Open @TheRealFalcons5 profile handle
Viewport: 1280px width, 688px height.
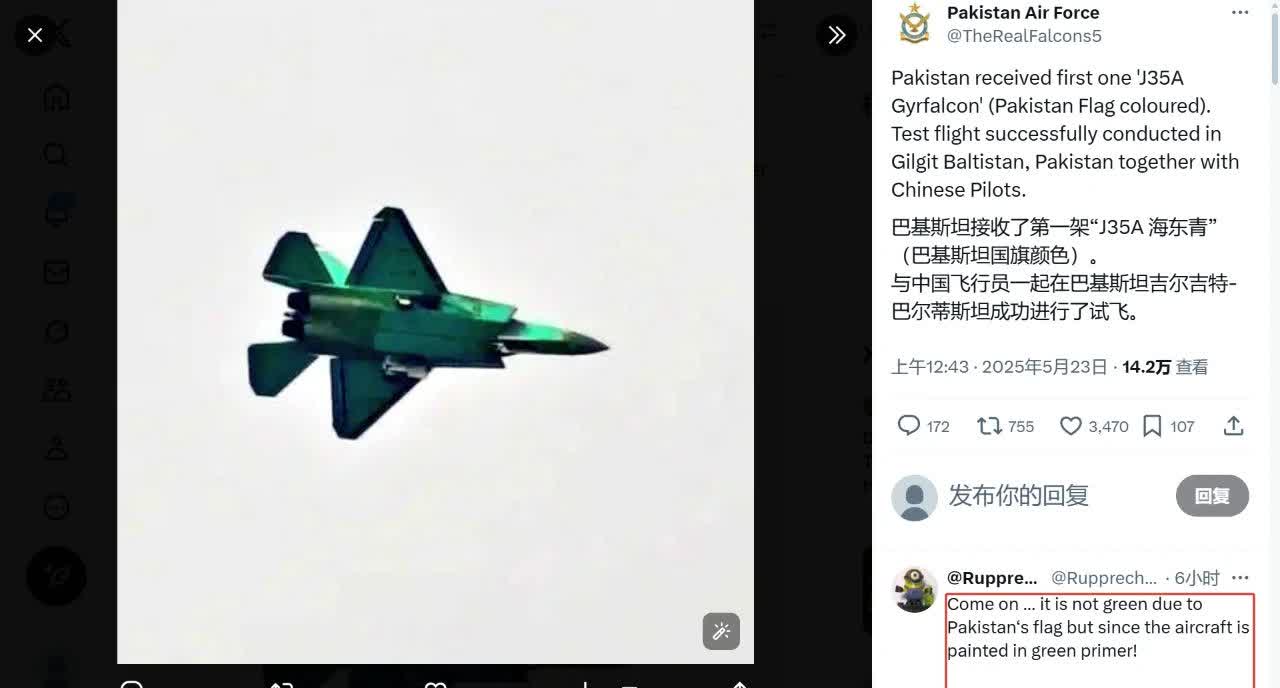click(x=1024, y=36)
